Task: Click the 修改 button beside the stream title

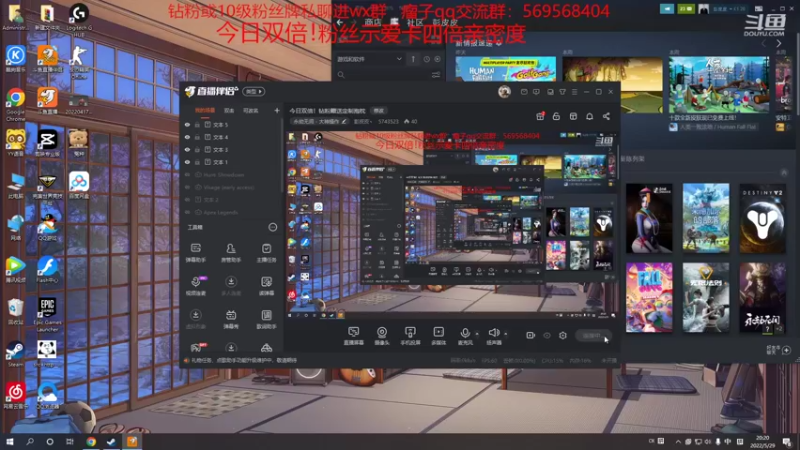Action: (379, 111)
